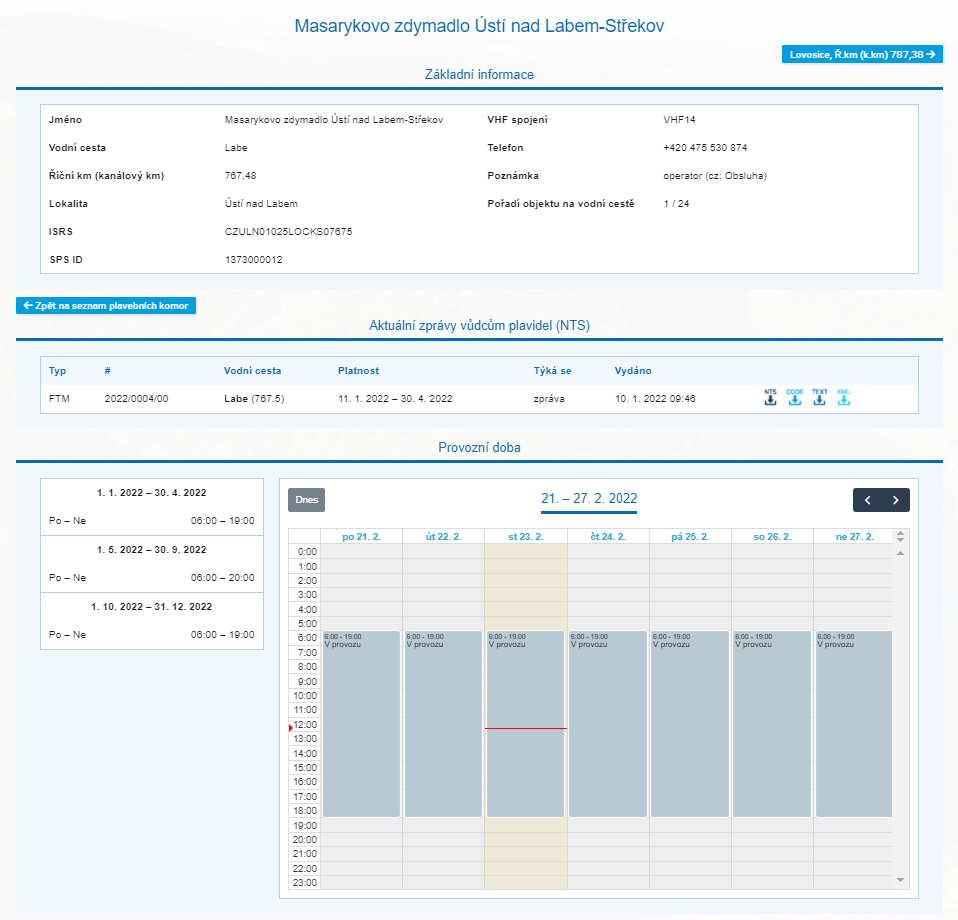Download the NTS format message
This screenshot has width=958, height=920.
click(x=770, y=398)
